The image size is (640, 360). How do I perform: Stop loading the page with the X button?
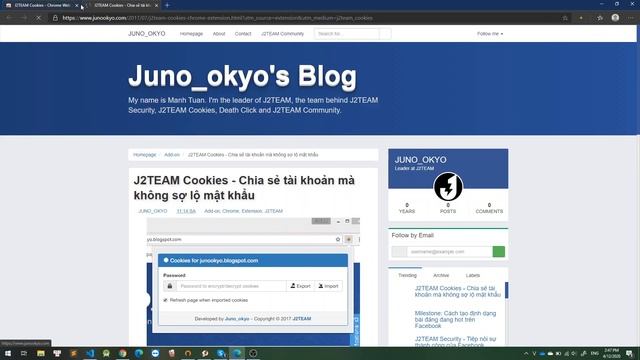click(38, 18)
